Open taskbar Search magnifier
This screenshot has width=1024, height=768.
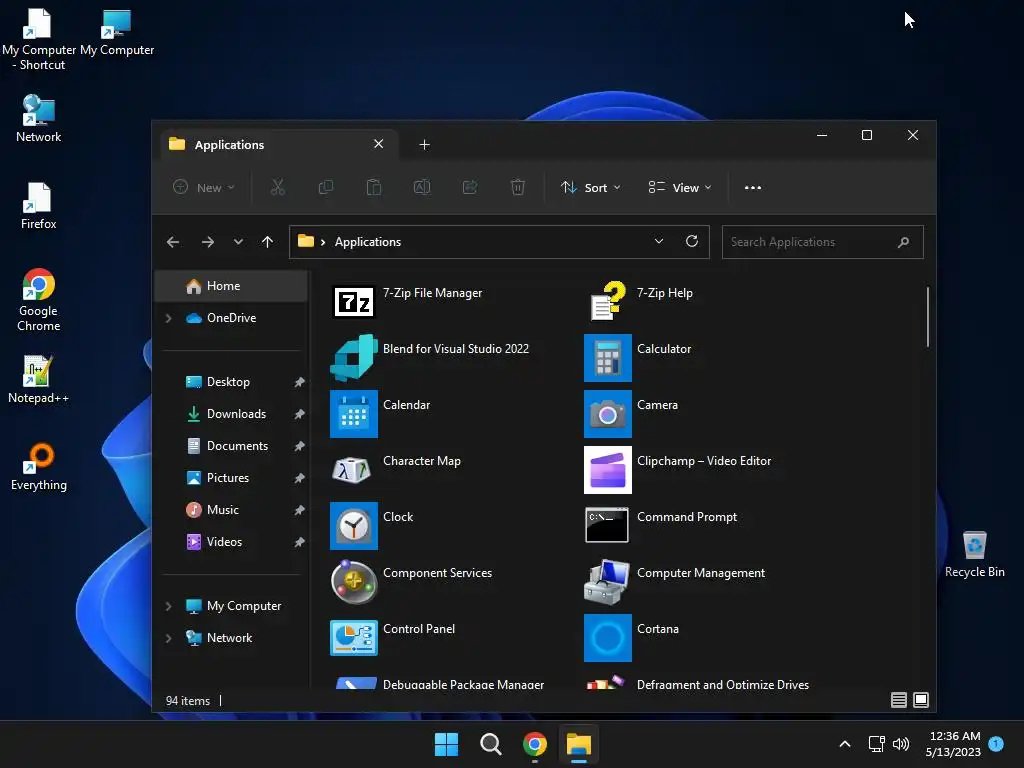point(490,744)
